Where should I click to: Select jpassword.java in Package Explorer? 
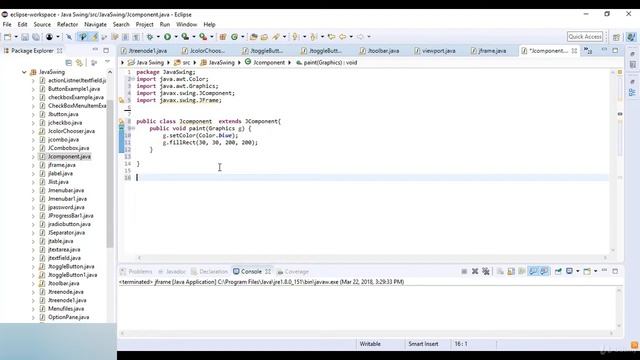pyautogui.click(x=66, y=207)
